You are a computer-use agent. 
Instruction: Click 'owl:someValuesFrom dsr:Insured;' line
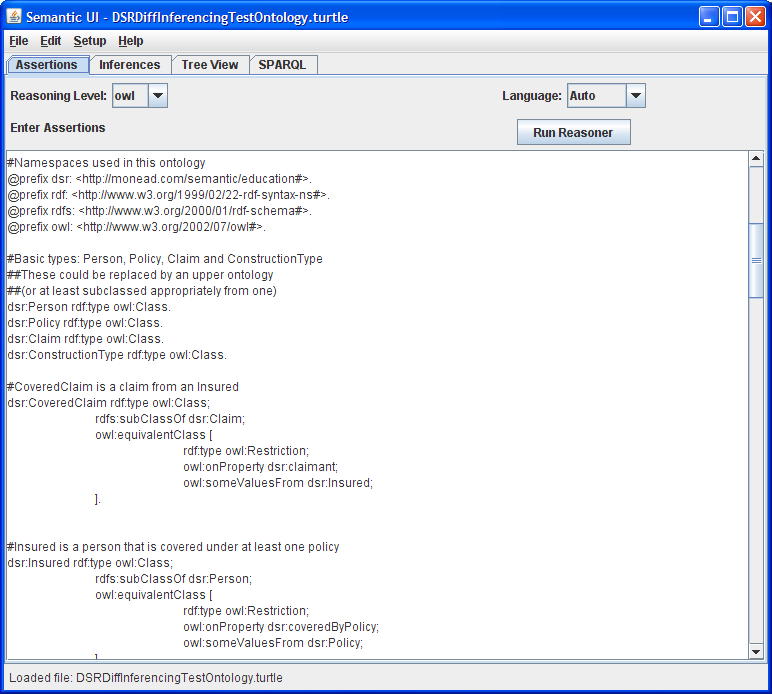point(278,483)
